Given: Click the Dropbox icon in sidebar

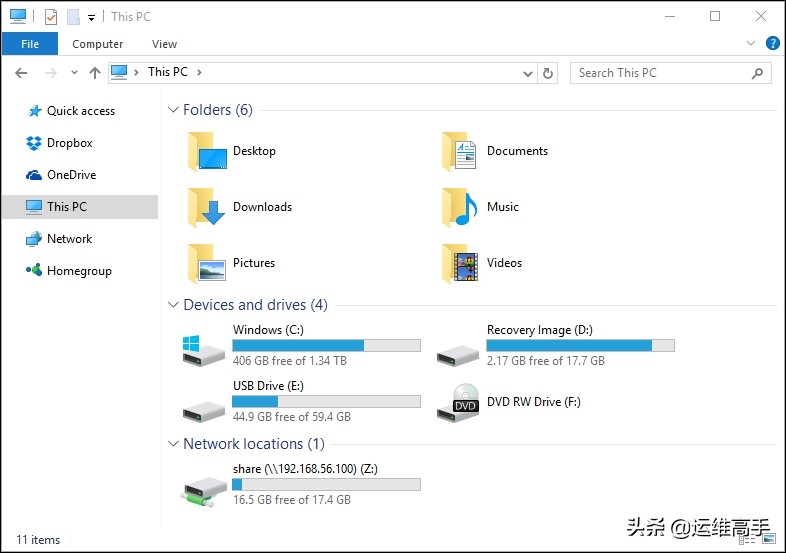Looking at the screenshot, I should (x=34, y=143).
